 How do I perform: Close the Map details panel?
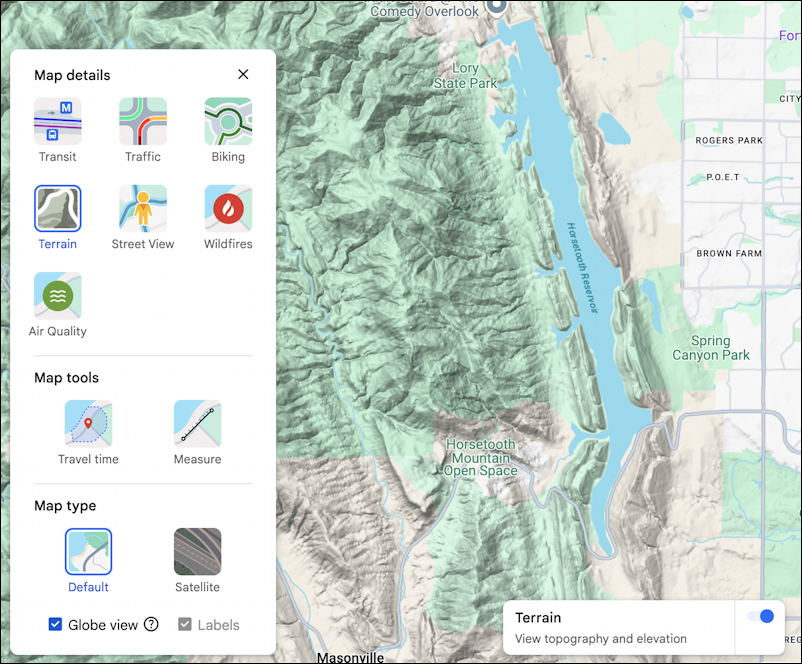[242, 74]
